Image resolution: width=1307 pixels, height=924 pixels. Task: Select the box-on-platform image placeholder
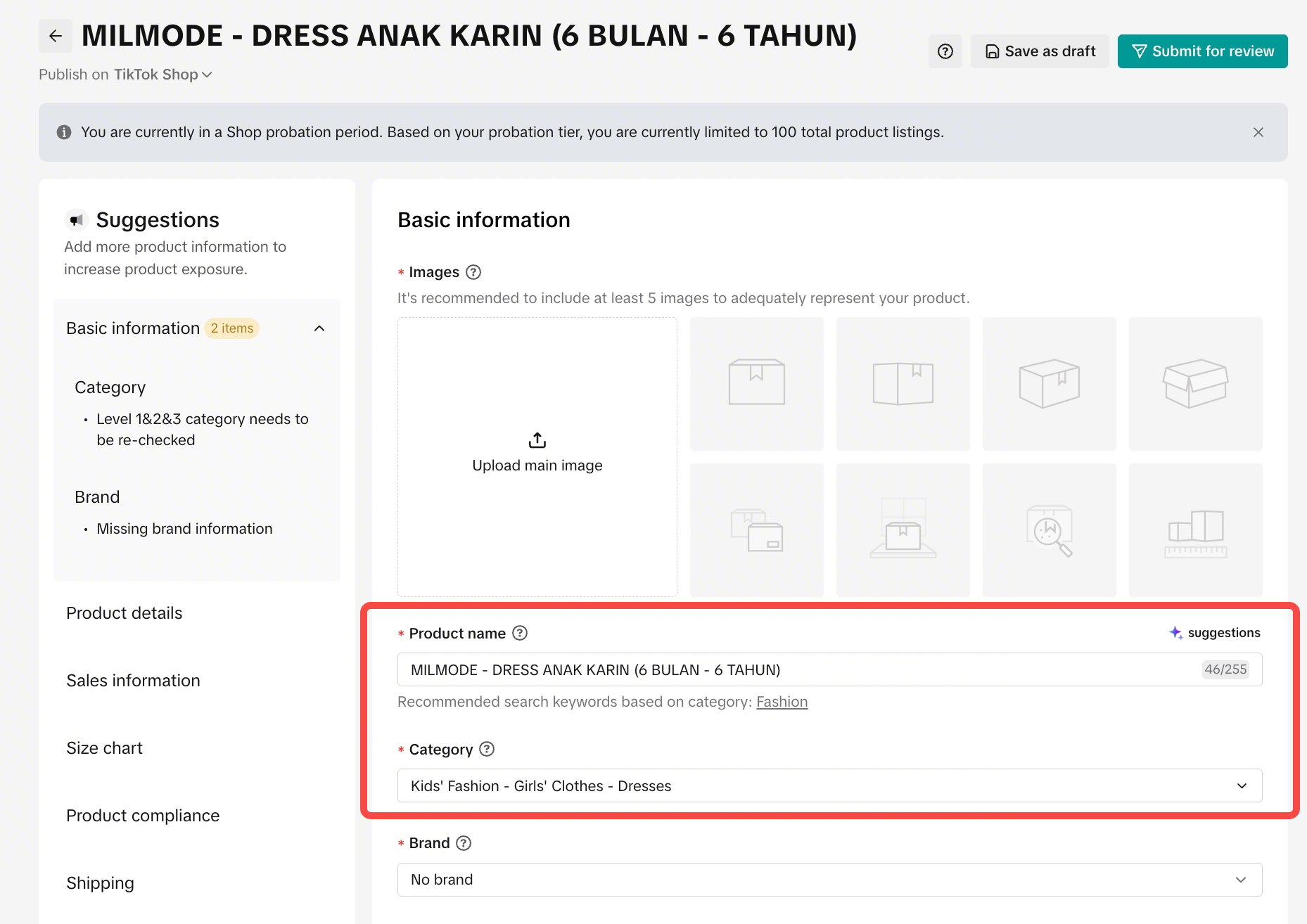point(903,530)
